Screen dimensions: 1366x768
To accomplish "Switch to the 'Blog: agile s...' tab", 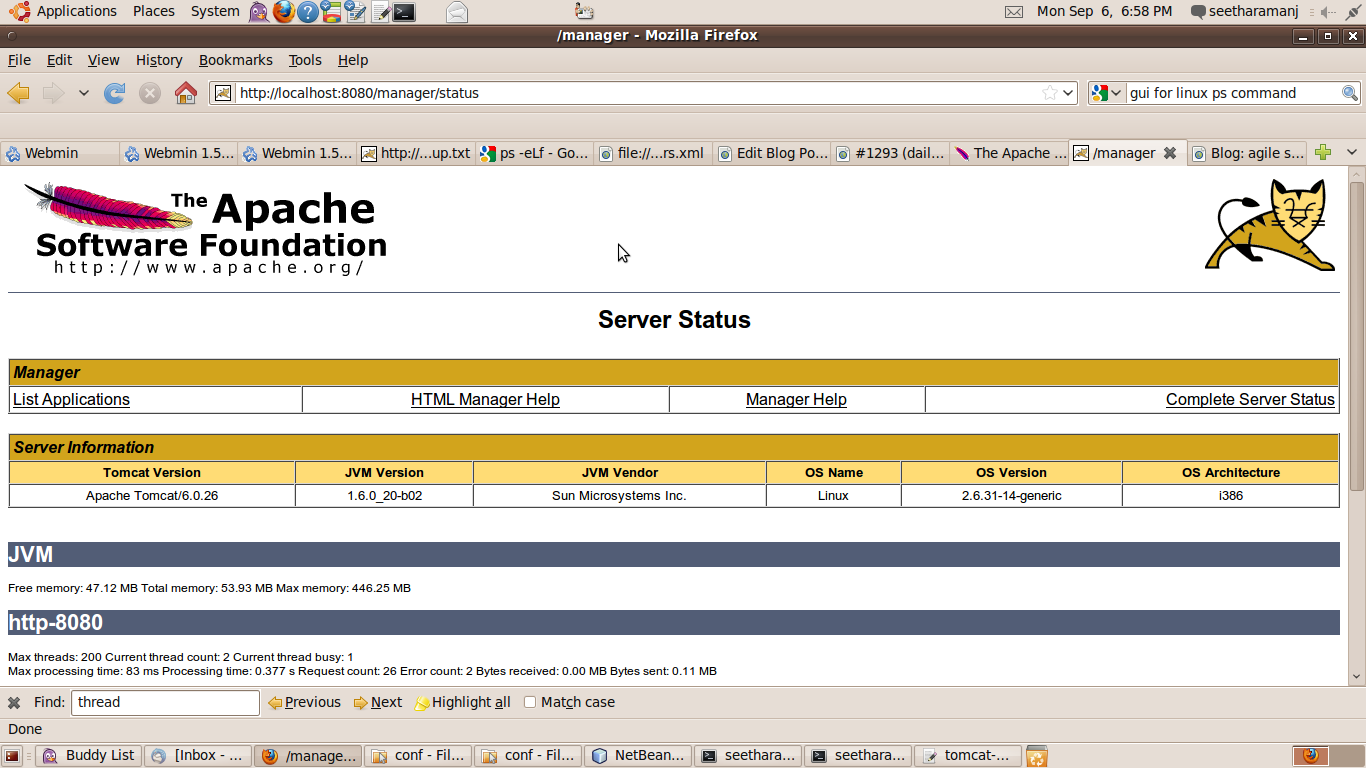I will (x=1247, y=153).
